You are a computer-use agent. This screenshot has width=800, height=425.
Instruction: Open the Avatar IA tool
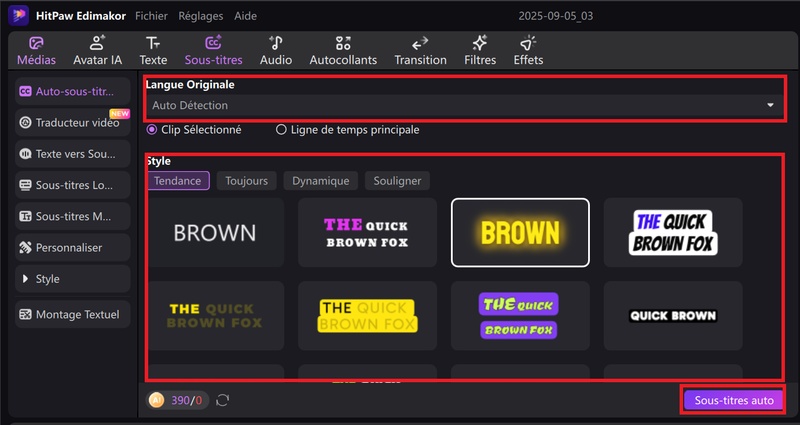(x=96, y=44)
